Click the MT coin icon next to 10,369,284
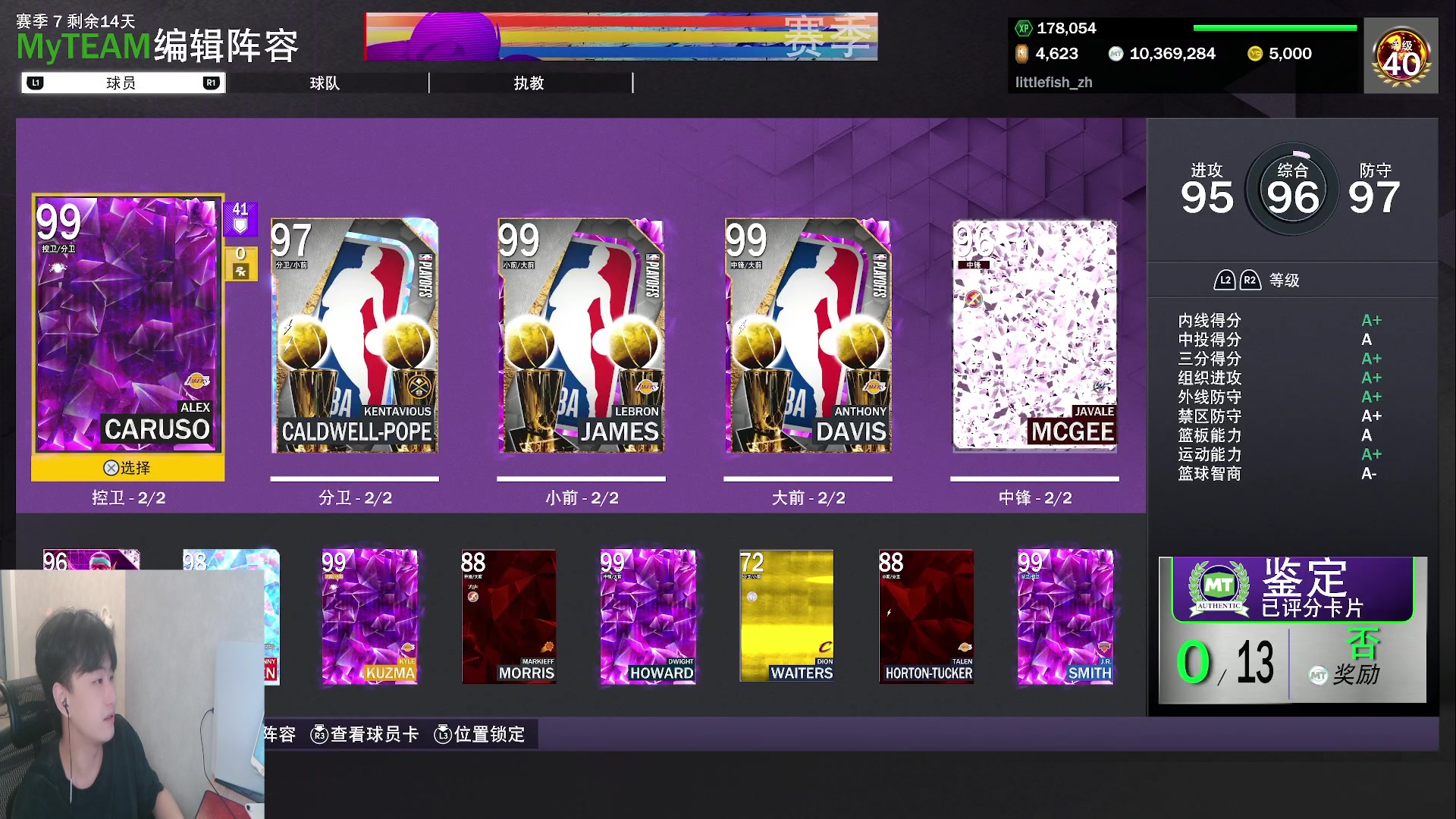Screen dimensions: 1456x819 pos(1116,54)
